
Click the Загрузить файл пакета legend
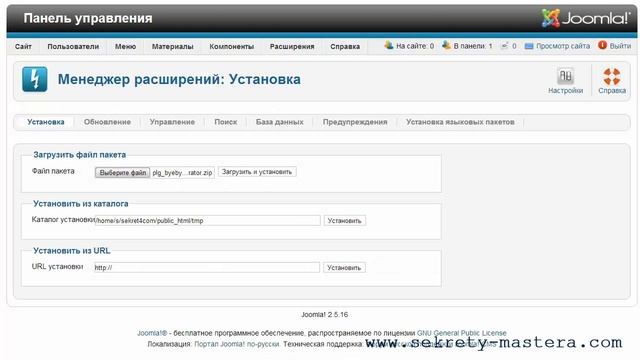point(80,155)
